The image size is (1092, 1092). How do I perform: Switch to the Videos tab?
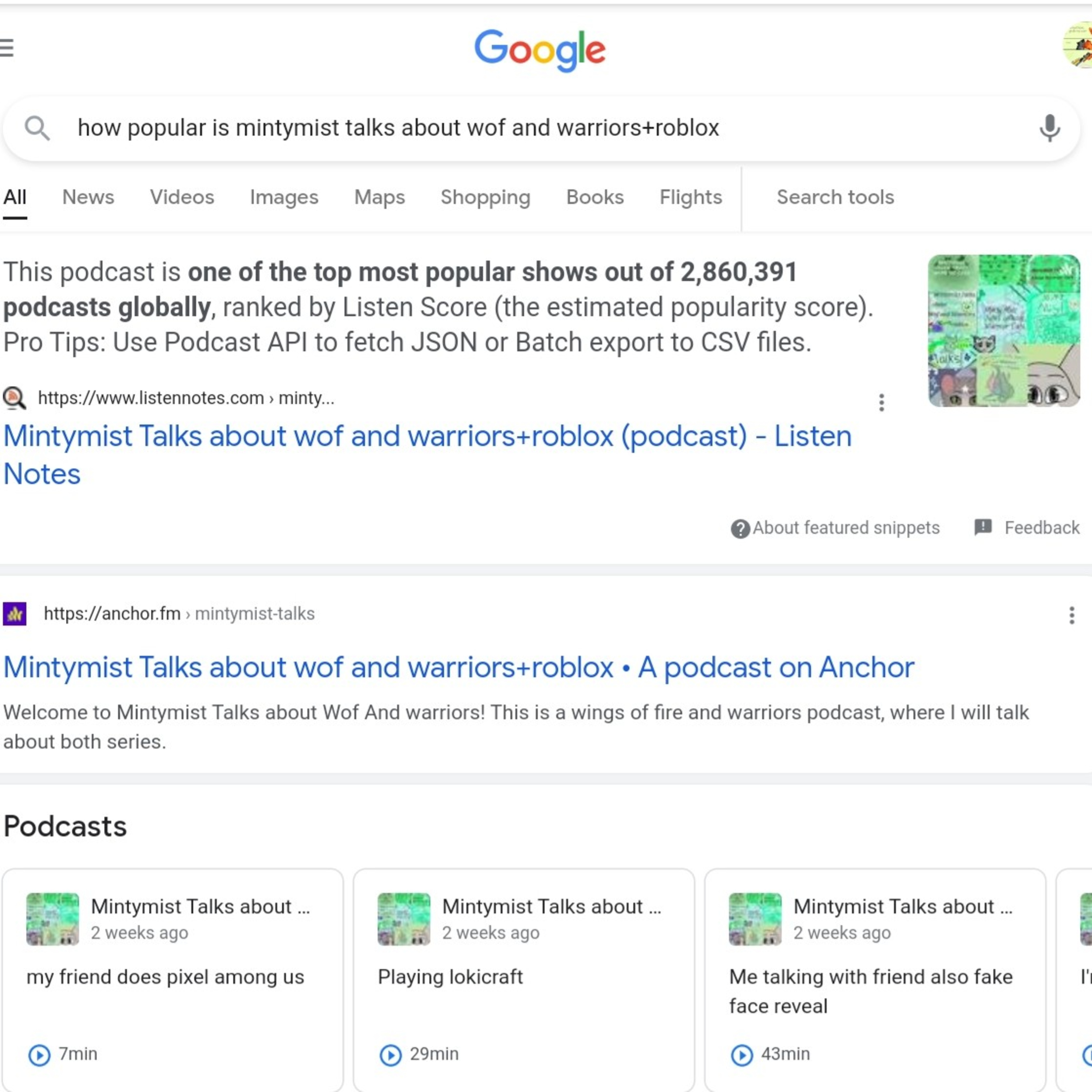(x=182, y=197)
